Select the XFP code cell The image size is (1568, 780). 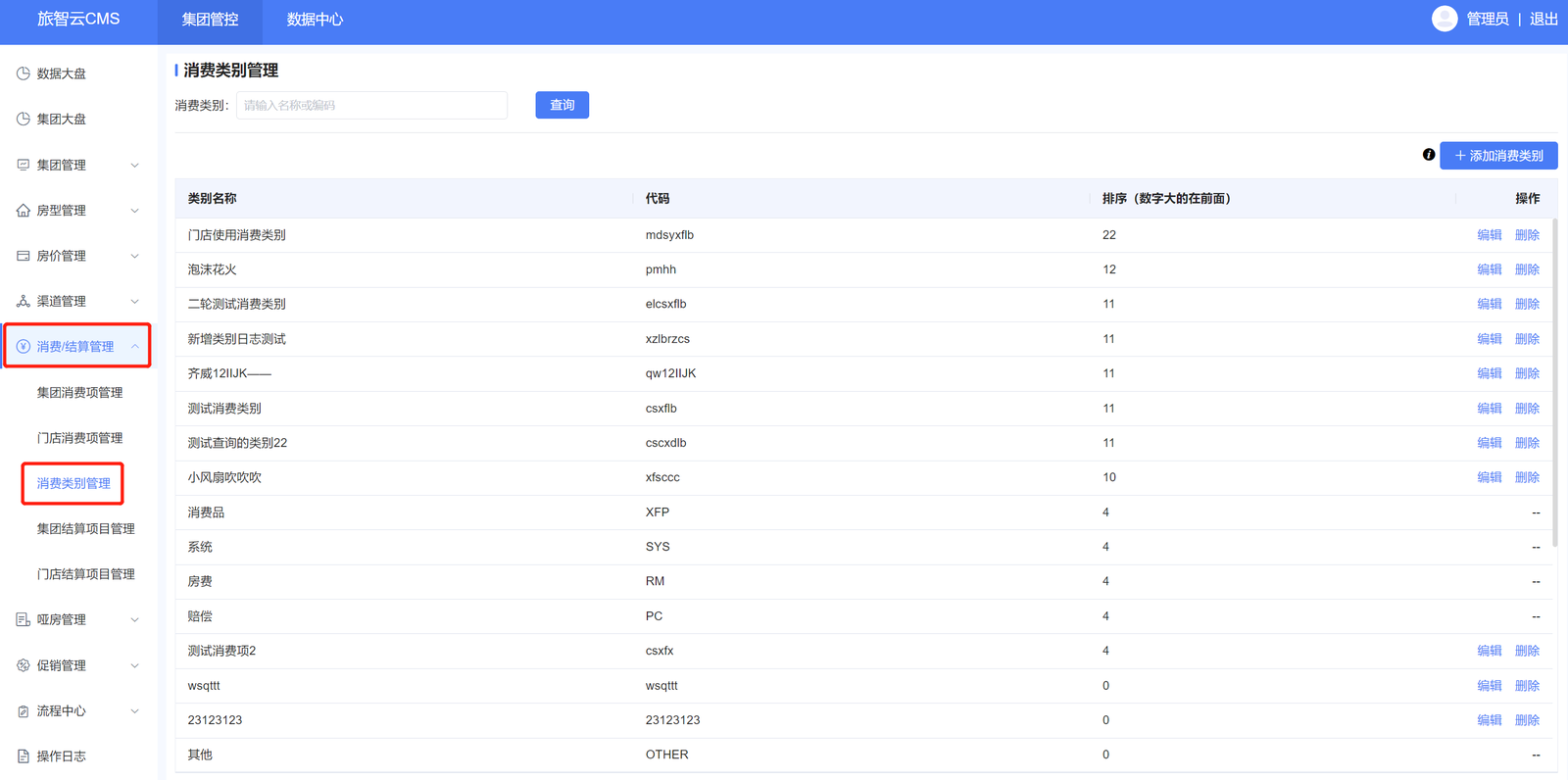pyautogui.click(x=658, y=512)
